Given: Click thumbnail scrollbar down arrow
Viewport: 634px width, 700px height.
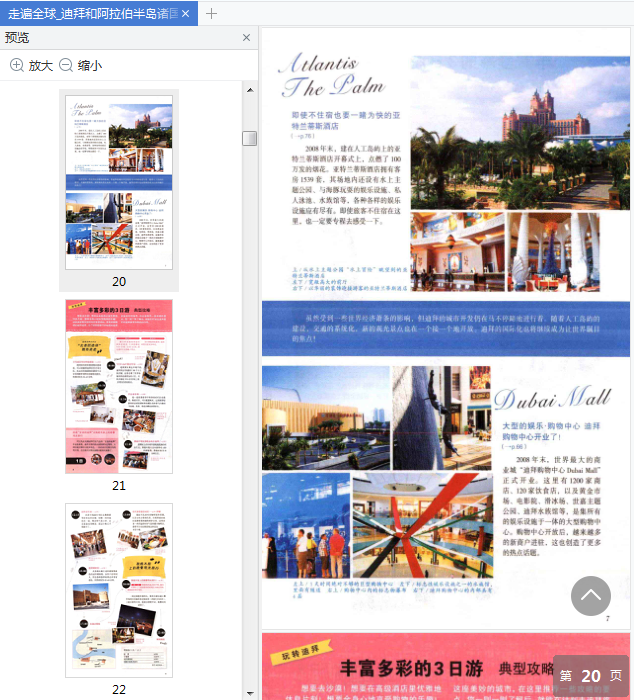Looking at the screenshot, I should [250, 693].
